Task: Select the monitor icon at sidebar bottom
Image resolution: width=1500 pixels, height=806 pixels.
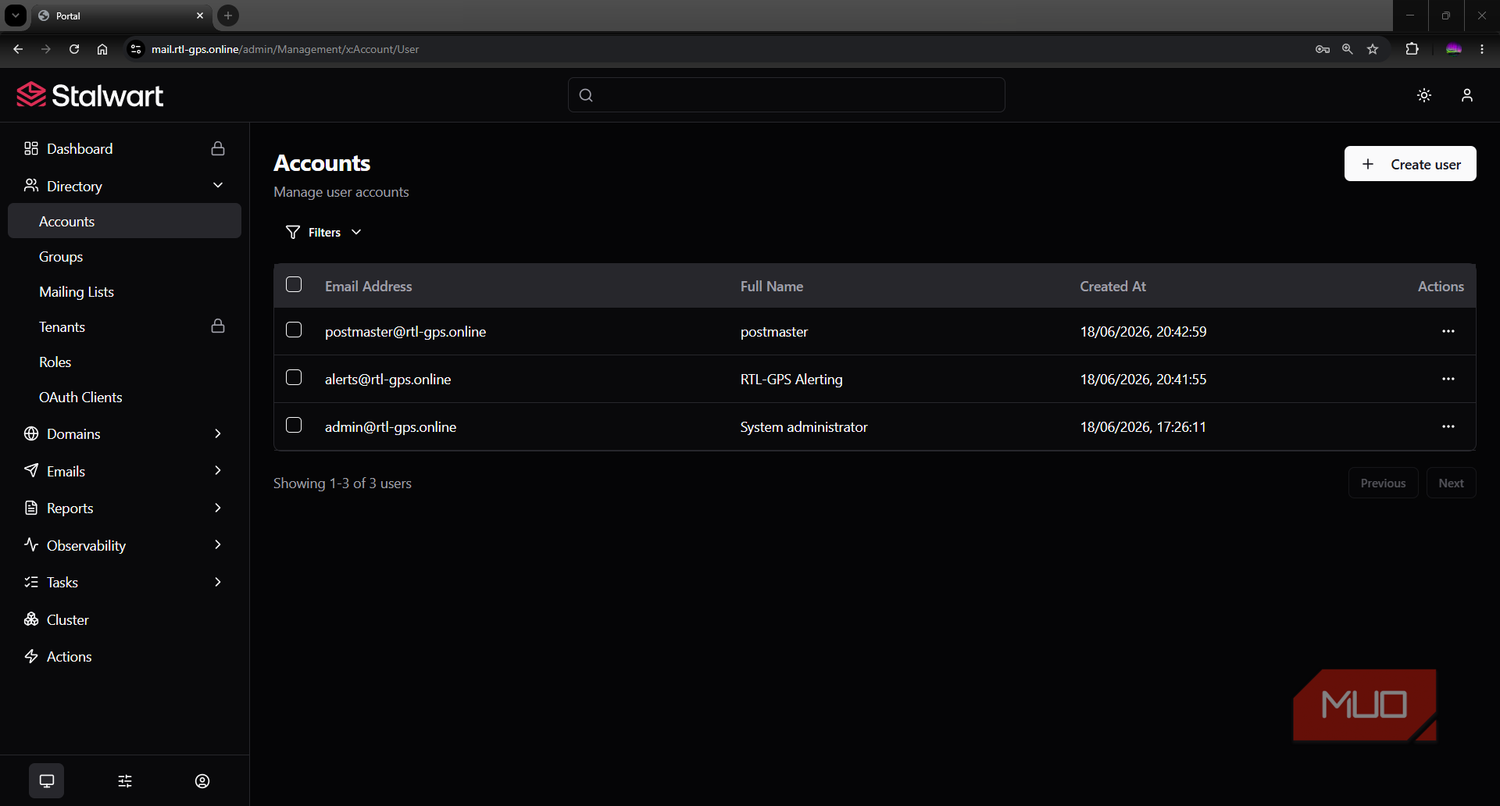Action: [x=46, y=781]
